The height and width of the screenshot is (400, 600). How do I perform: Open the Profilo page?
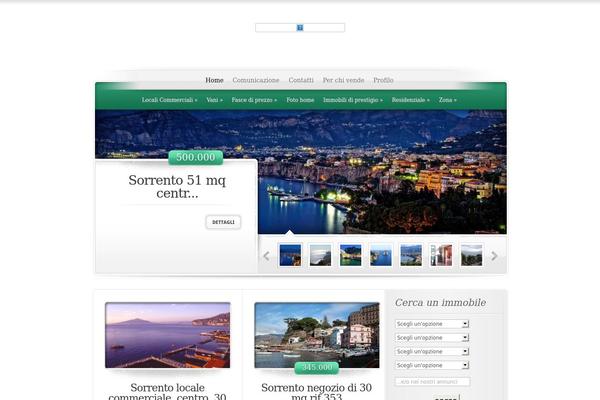[383, 80]
